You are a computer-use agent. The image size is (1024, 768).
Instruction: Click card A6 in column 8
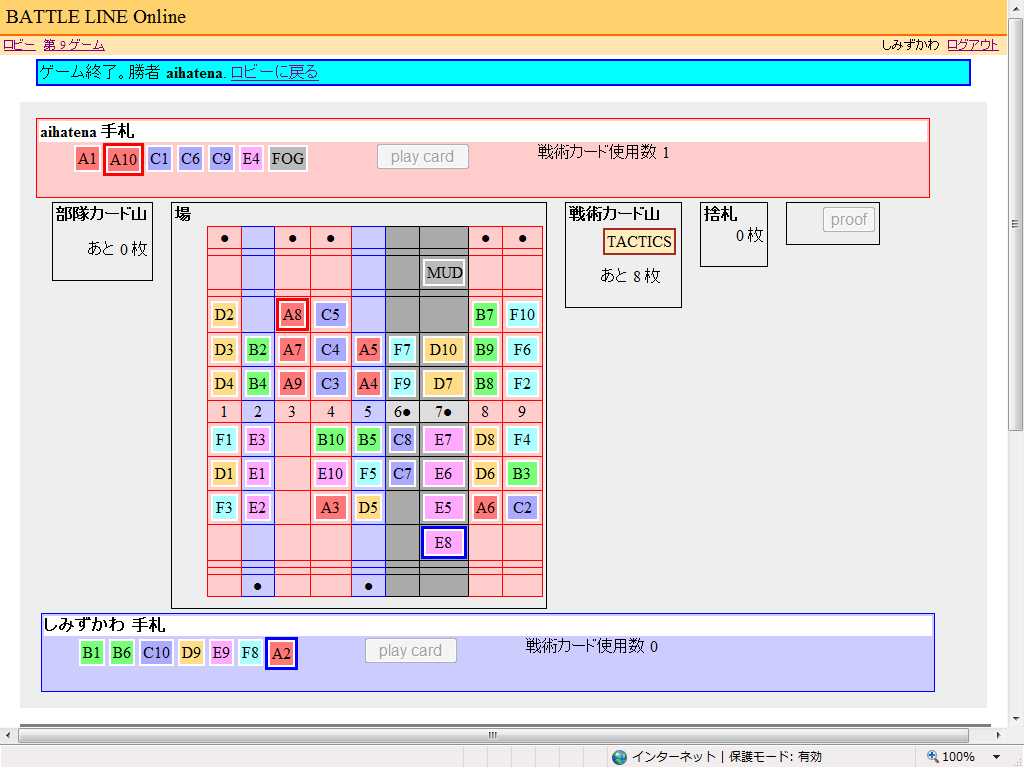tap(485, 507)
